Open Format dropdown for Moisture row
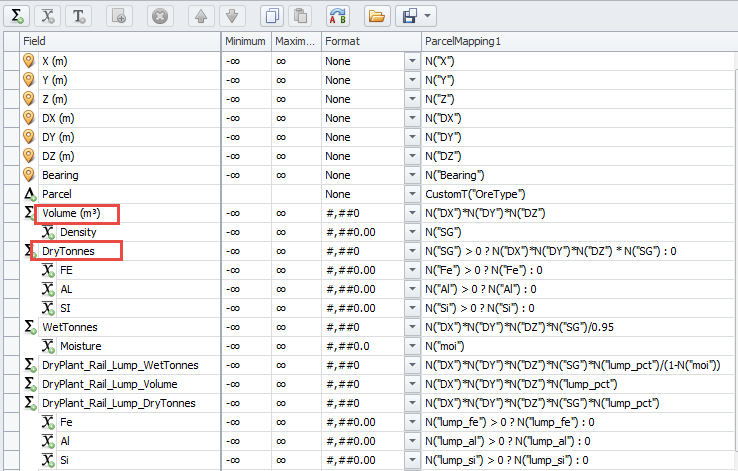The image size is (738, 471). (x=411, y=346)
